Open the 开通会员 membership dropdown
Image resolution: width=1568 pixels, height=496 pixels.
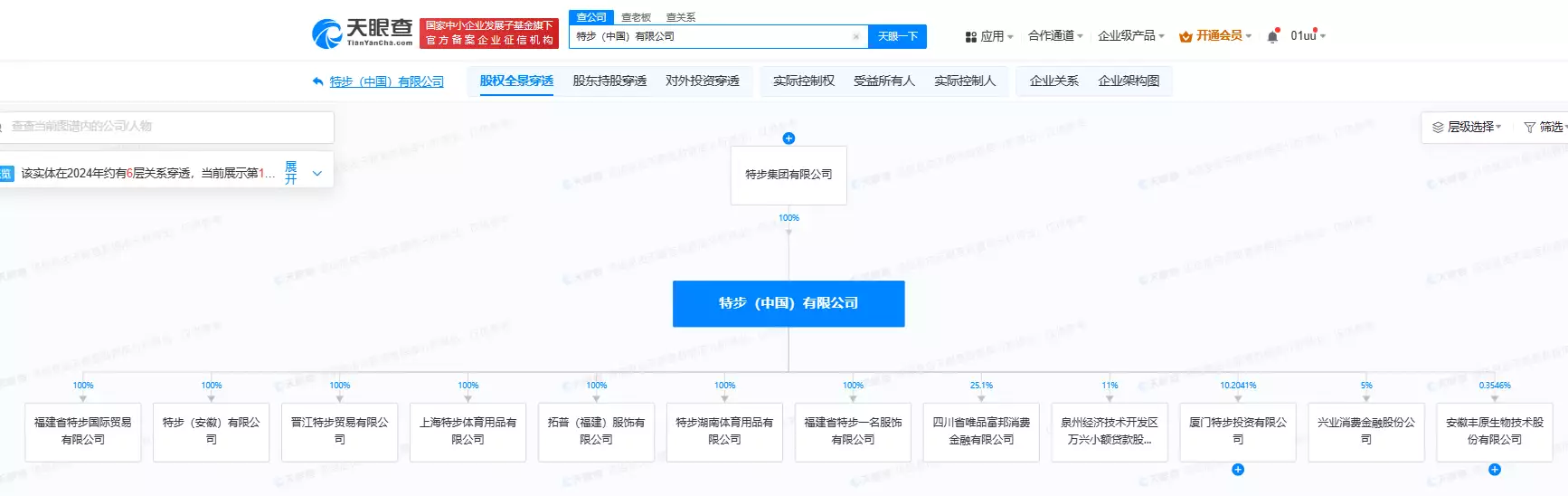(1215, 36)
